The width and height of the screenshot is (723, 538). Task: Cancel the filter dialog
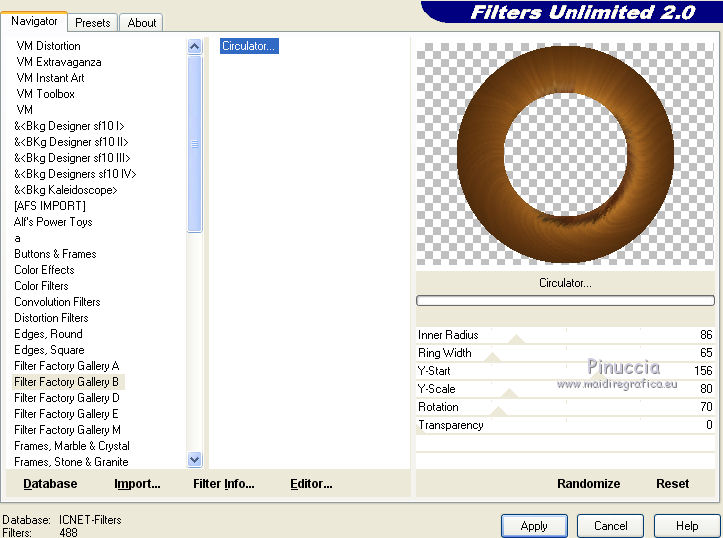coord(610,526)
